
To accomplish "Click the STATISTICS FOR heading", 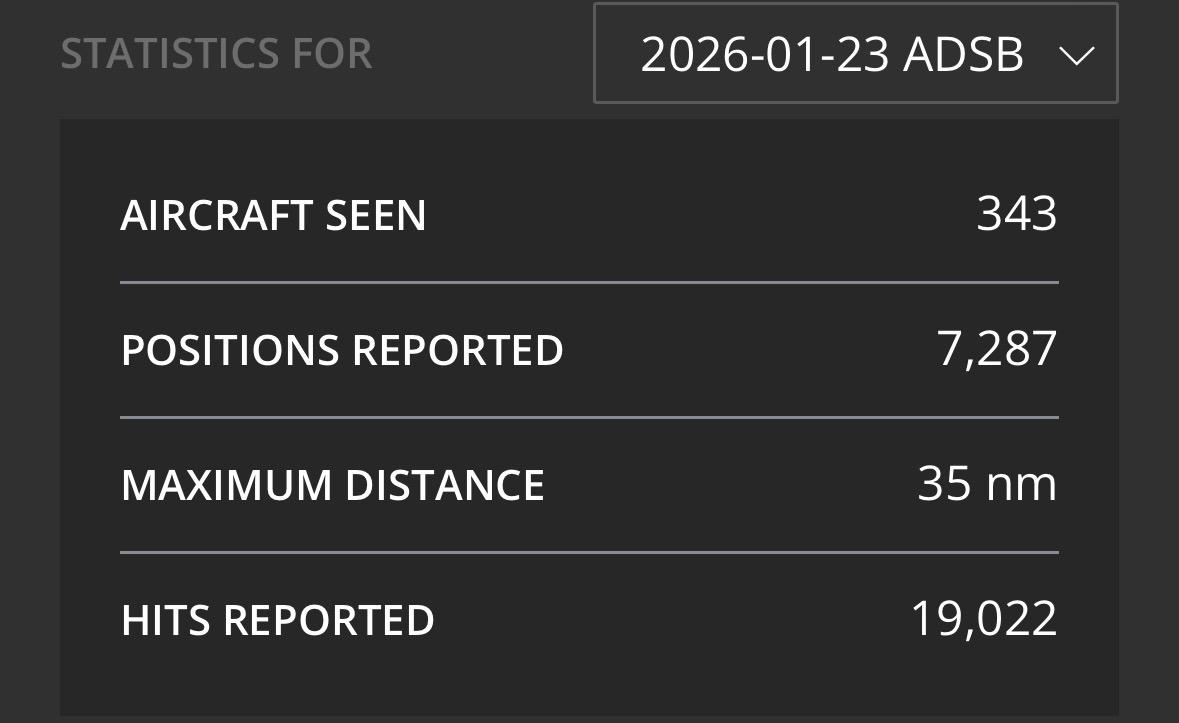I will pyautogui.click(x=216, y=54).
